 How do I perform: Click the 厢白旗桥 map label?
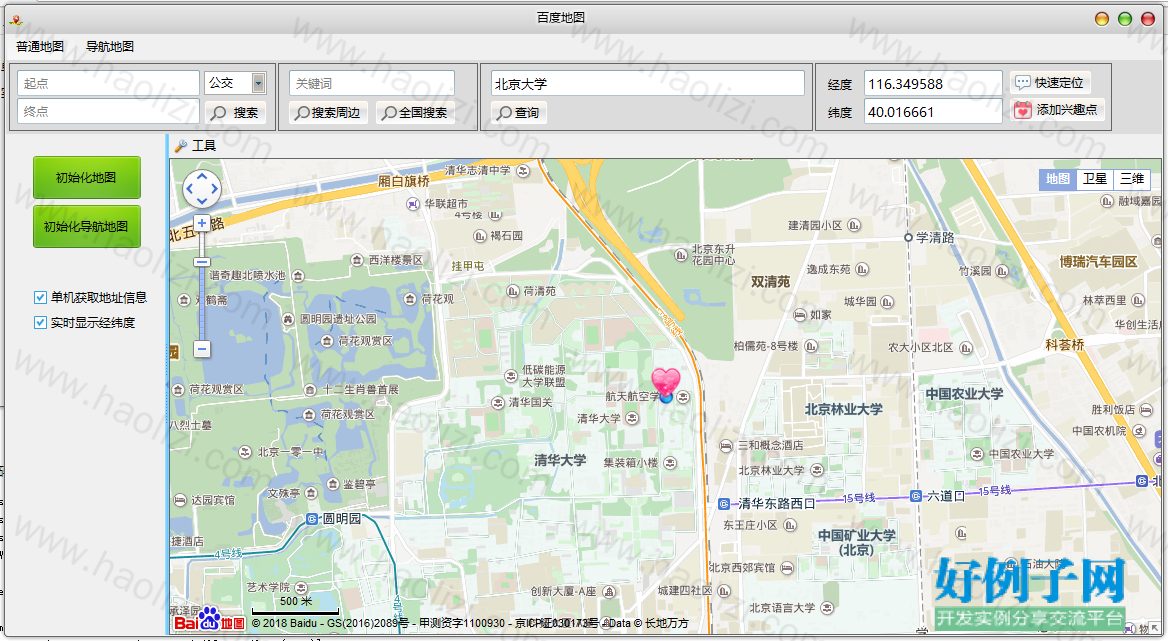pyautogui.click(x=404, y=181)
